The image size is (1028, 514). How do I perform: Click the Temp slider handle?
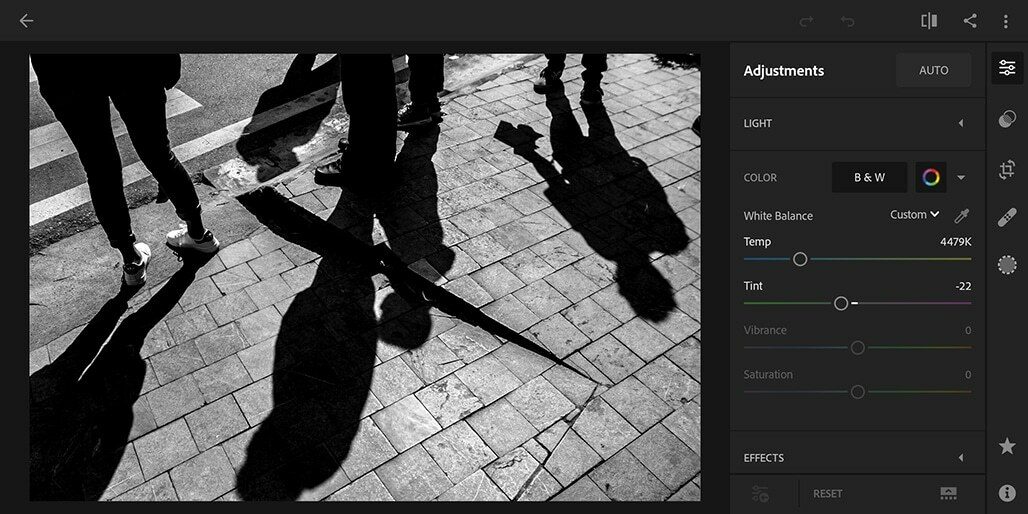coord(800,259)
